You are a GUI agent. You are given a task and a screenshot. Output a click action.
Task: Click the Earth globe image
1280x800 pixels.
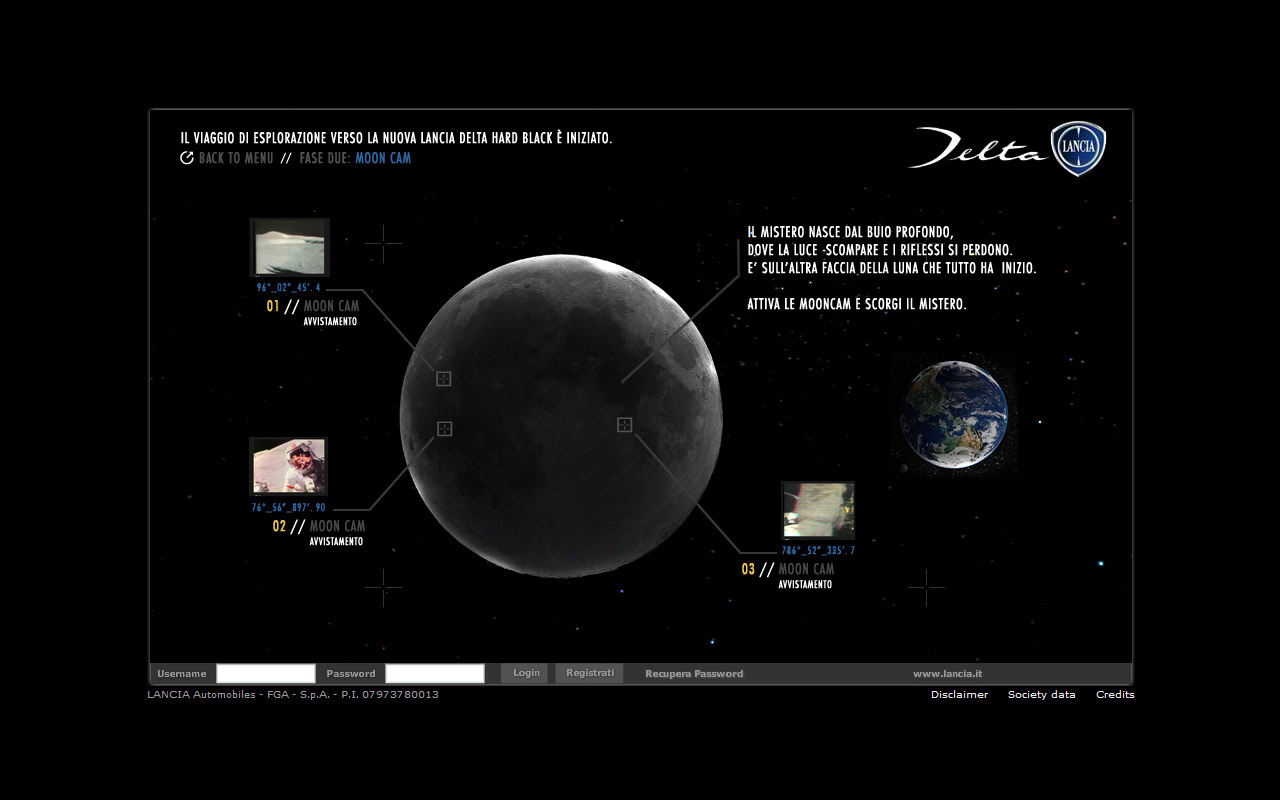(953, 414)
